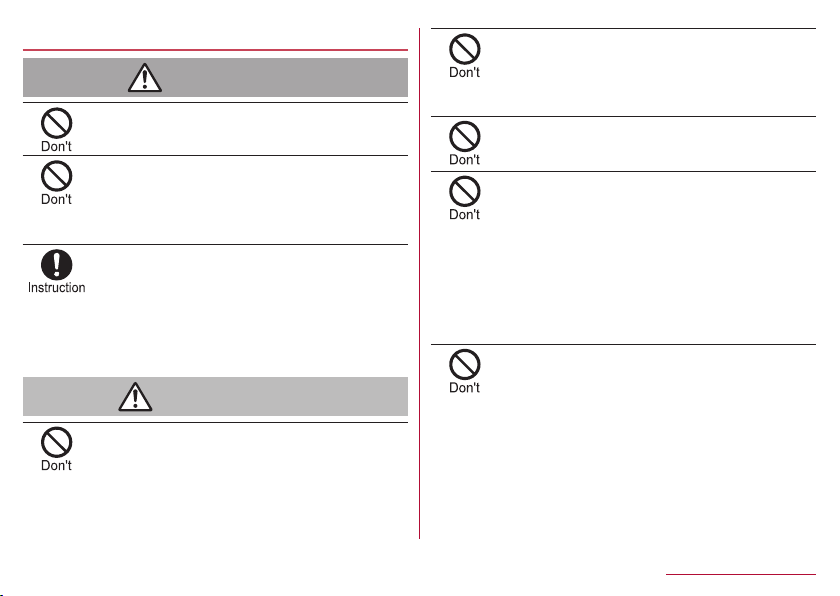Click the red horizontal rule above the darker banner
This screenshot has height=596, width=840.
[x=215, y=50]
